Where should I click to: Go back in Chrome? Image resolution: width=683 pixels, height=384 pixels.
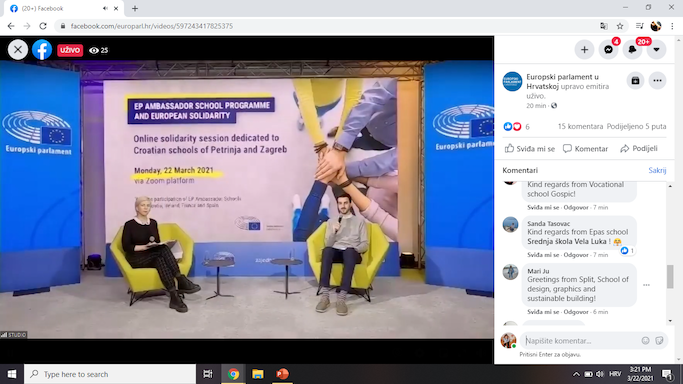[x=11, y=26]
